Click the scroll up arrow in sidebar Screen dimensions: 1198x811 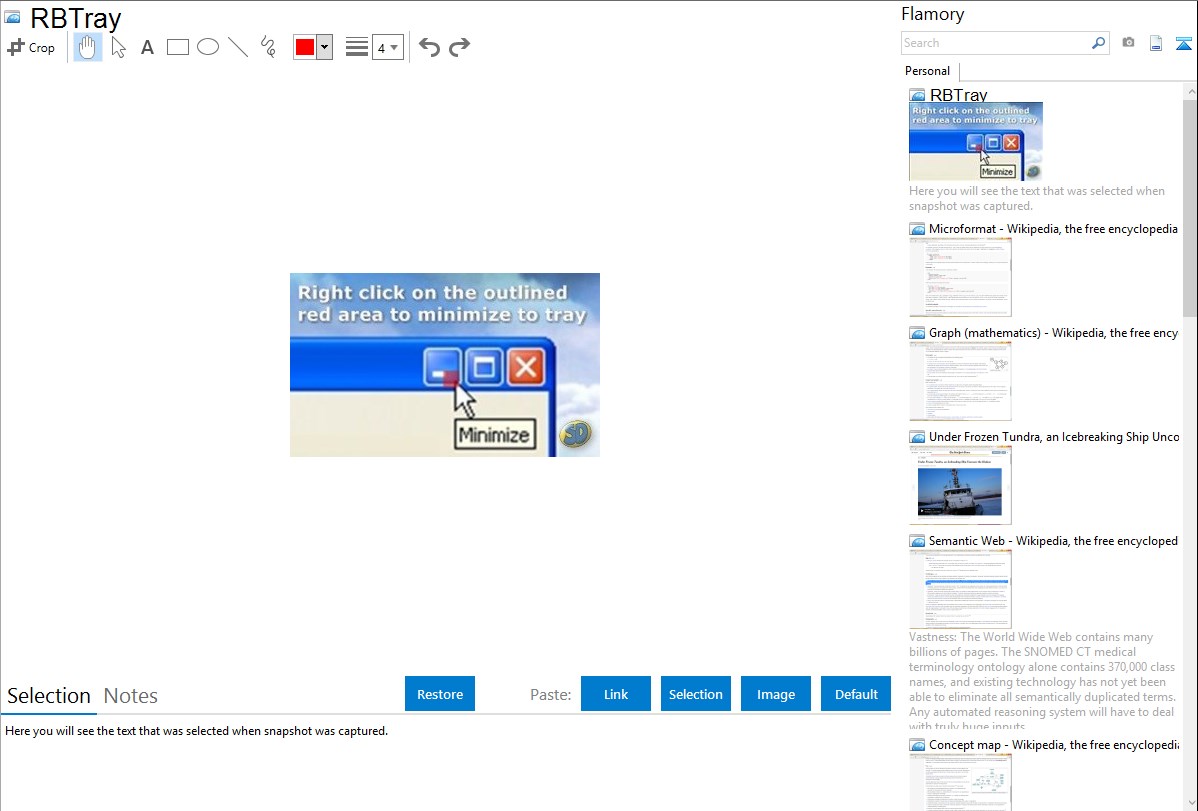click(1190, 91)
